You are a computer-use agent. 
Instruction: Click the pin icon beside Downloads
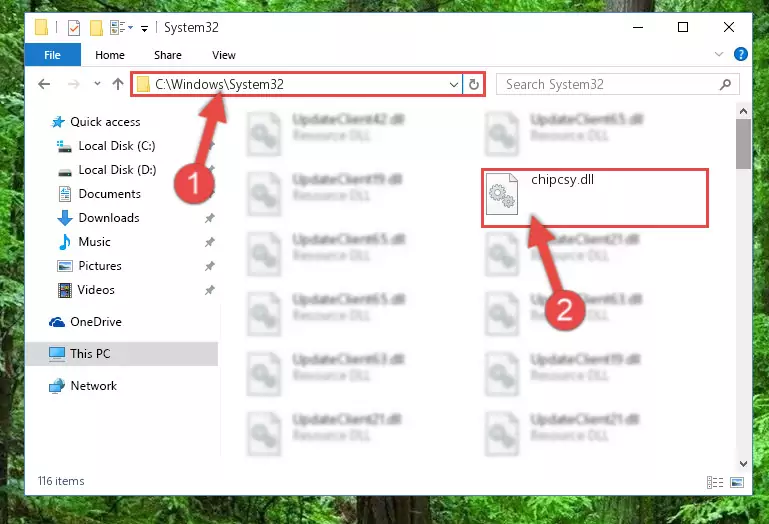click(209, 218)
